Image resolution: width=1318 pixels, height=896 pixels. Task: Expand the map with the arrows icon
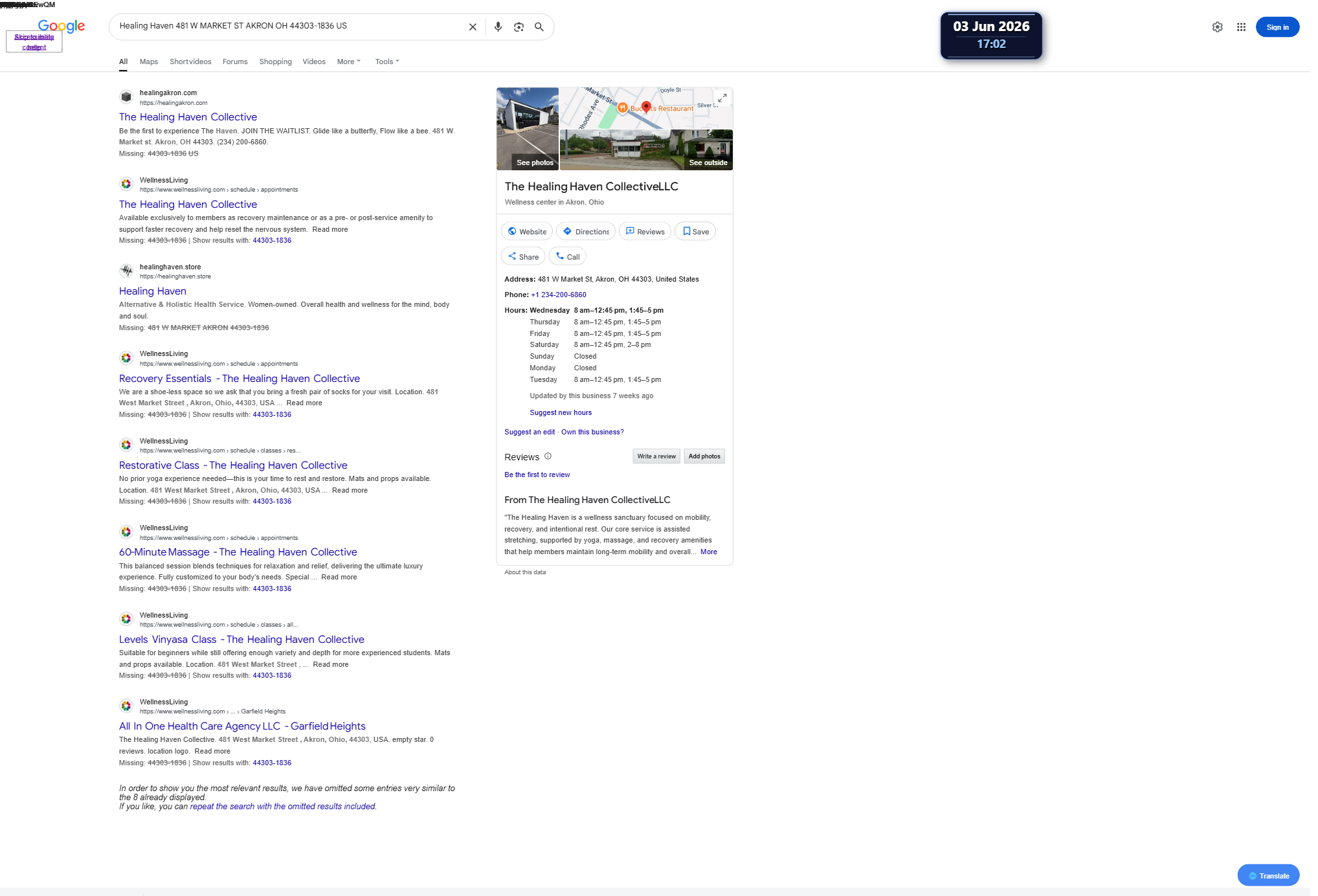(x=722, y=98)
